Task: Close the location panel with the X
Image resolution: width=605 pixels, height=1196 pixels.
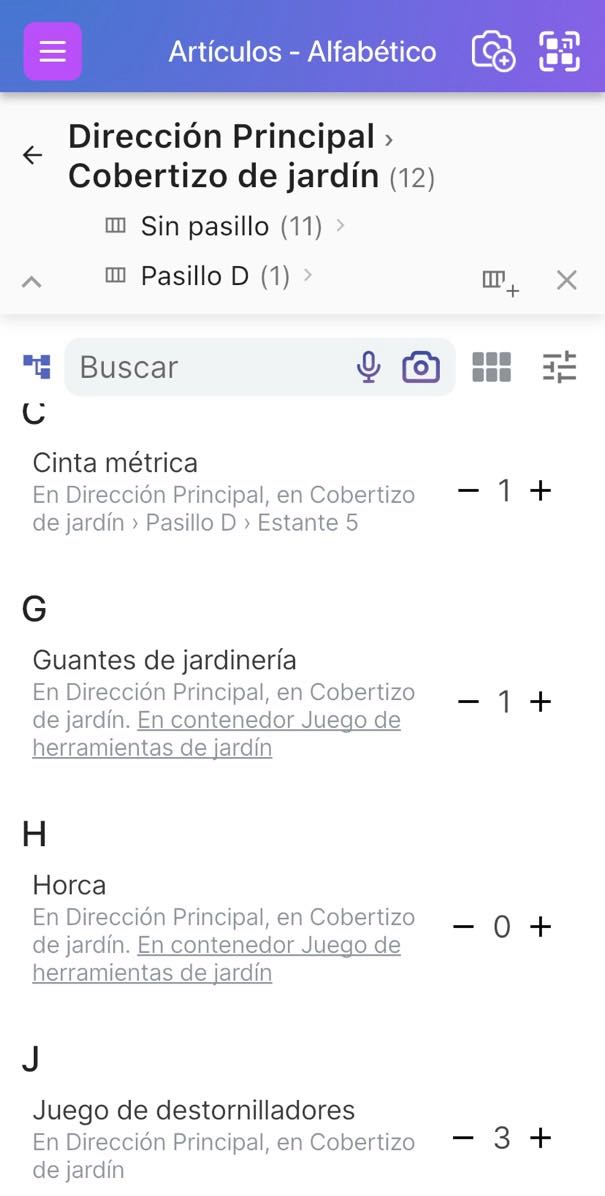Action: [567, 281]
